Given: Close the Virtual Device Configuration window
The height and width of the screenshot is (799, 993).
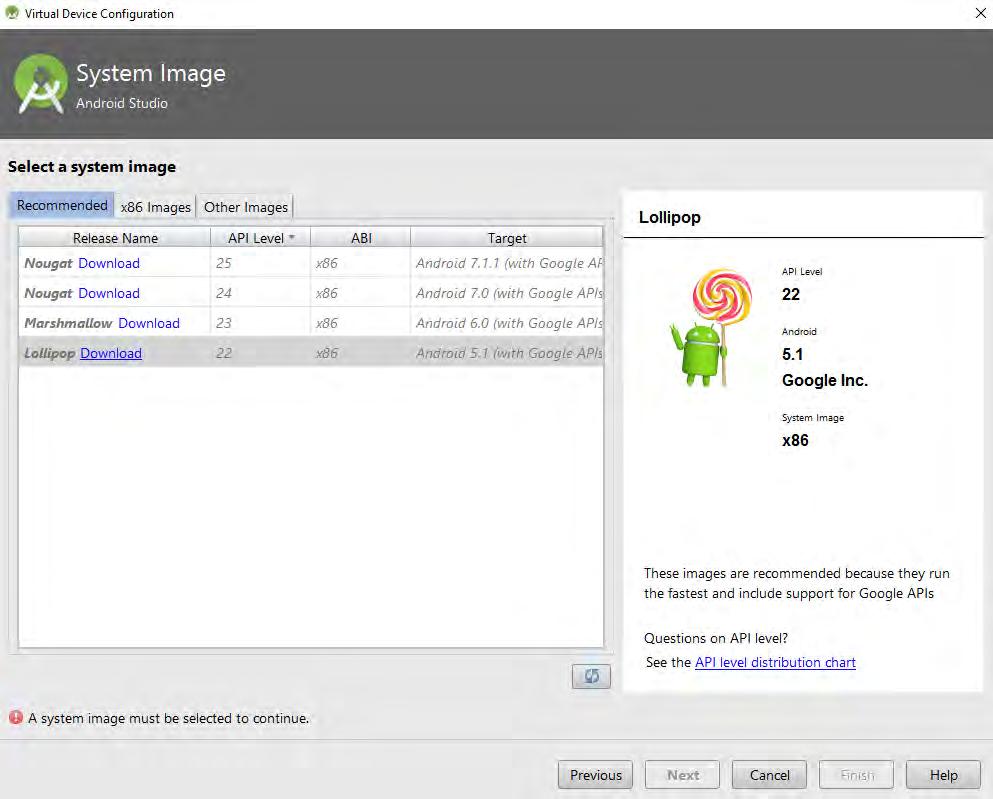Looking at the screenshot, I should pos(980,13).
